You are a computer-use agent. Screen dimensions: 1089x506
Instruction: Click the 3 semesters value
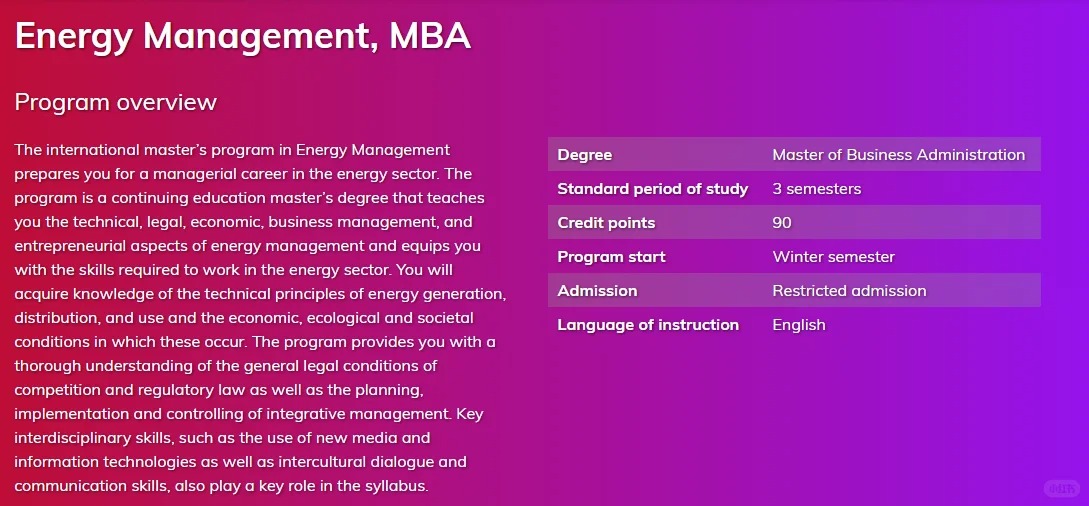[816, 189]
